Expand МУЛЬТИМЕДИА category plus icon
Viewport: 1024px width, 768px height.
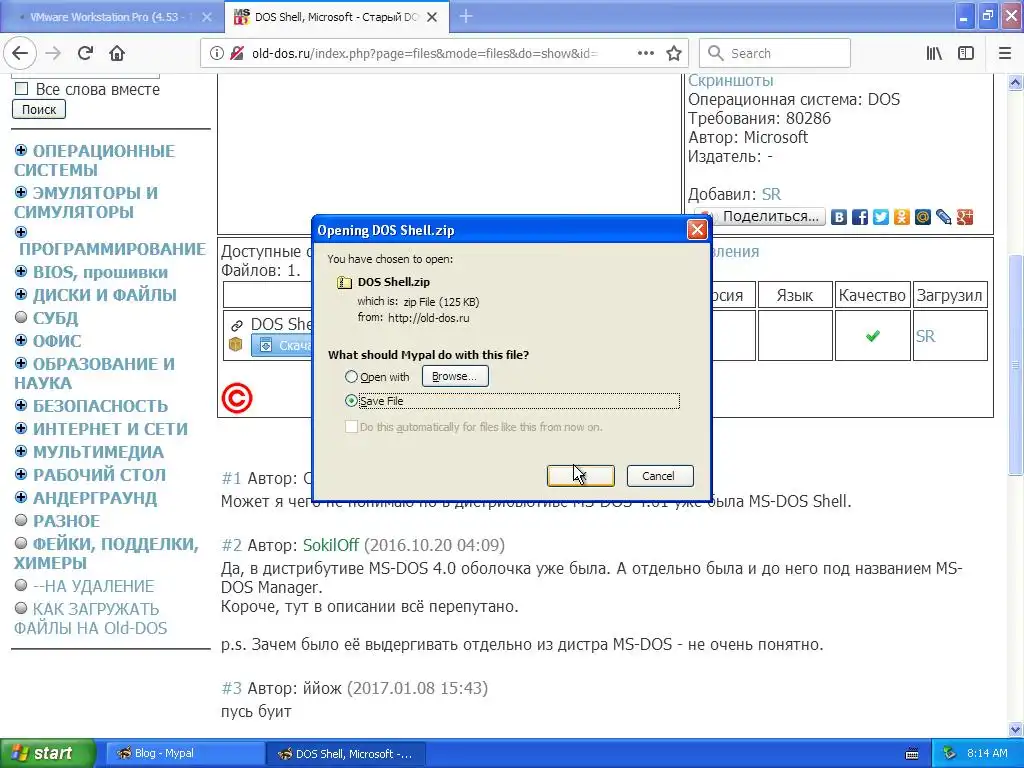tap(21, 451)
